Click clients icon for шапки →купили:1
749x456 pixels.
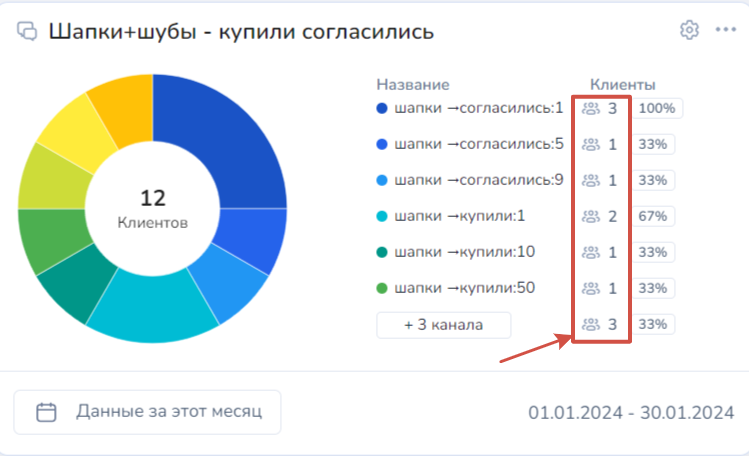click(x=591, y=216)
